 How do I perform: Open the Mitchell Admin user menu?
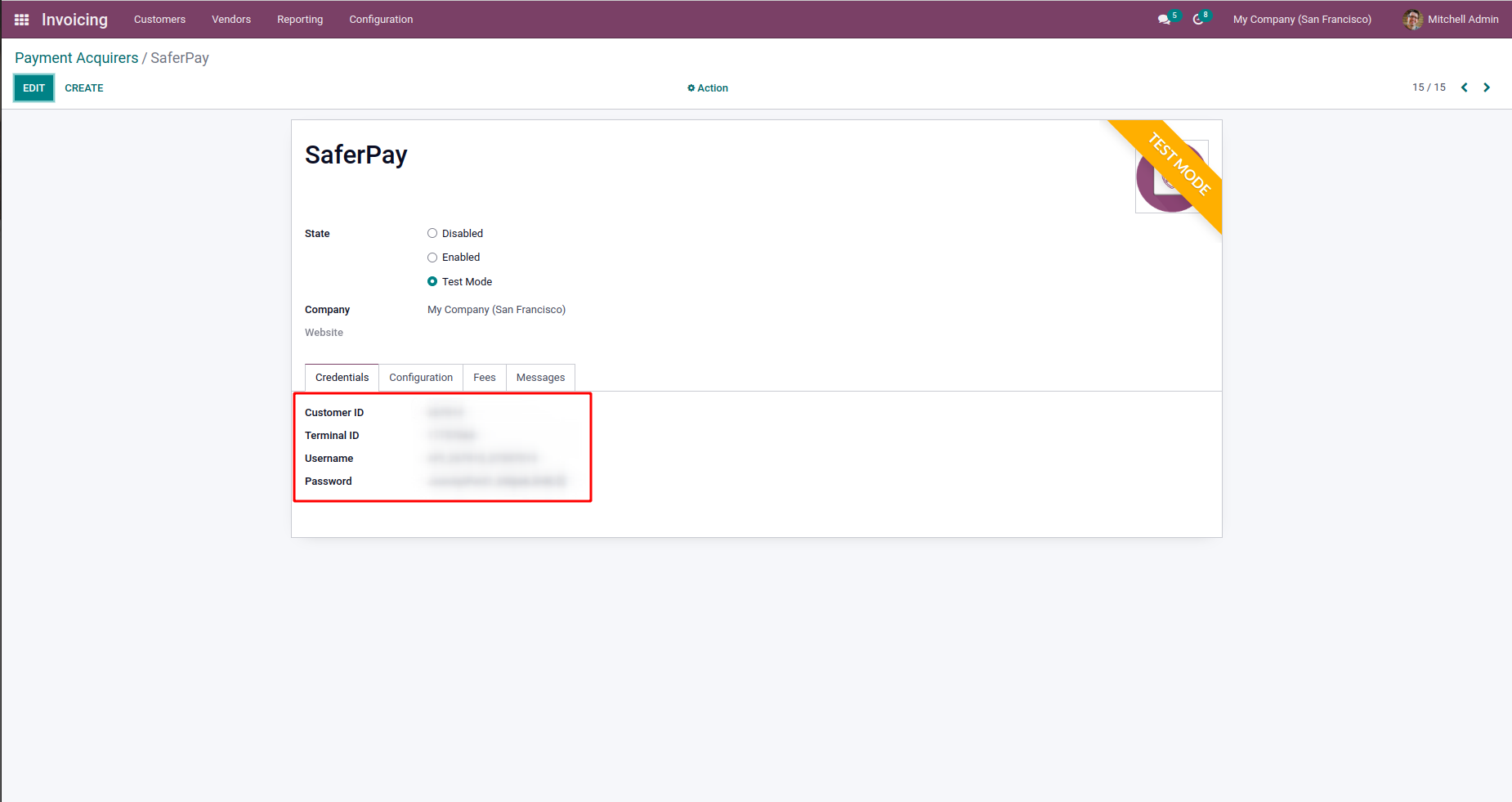[1451, 20]
